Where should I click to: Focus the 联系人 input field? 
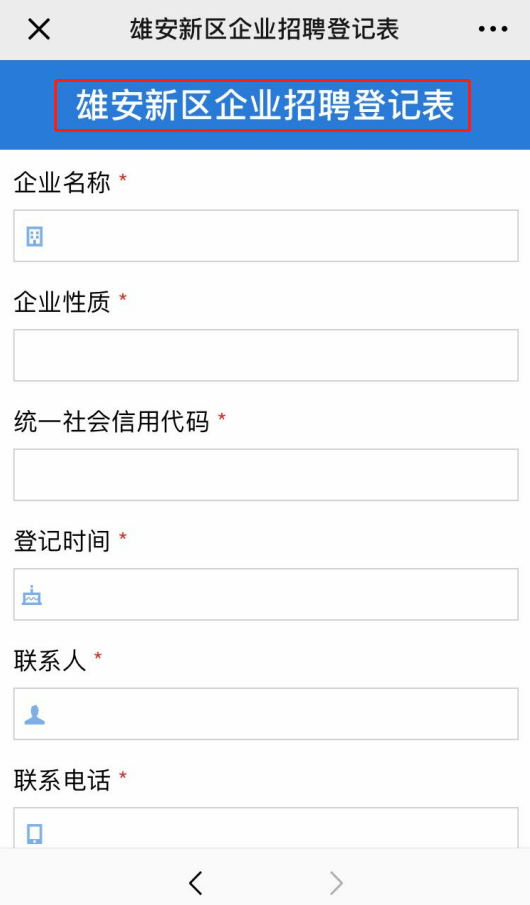pyautogui.click(x=266, y=714)
